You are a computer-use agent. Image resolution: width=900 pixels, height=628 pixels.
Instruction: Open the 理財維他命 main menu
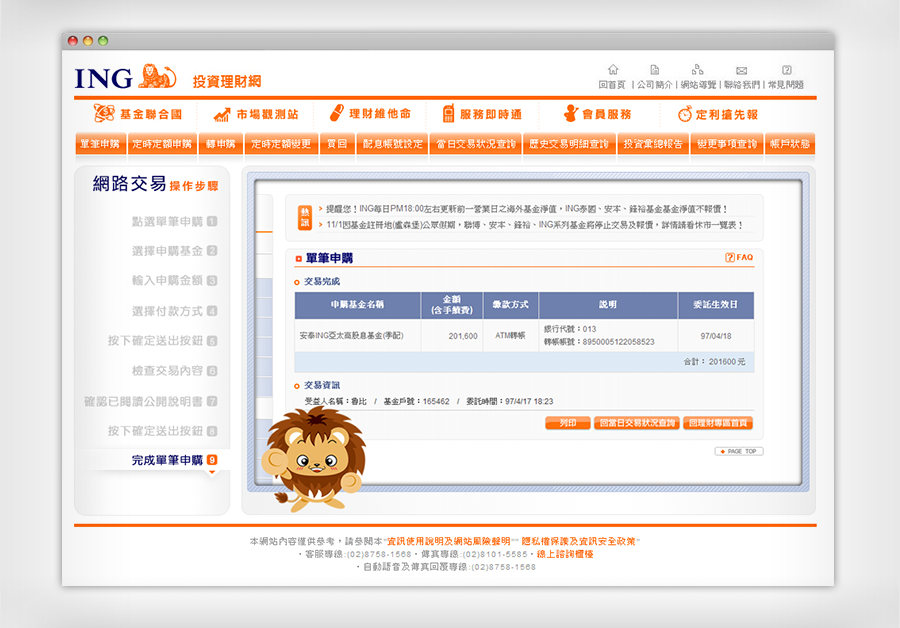[x=370, y=114]
